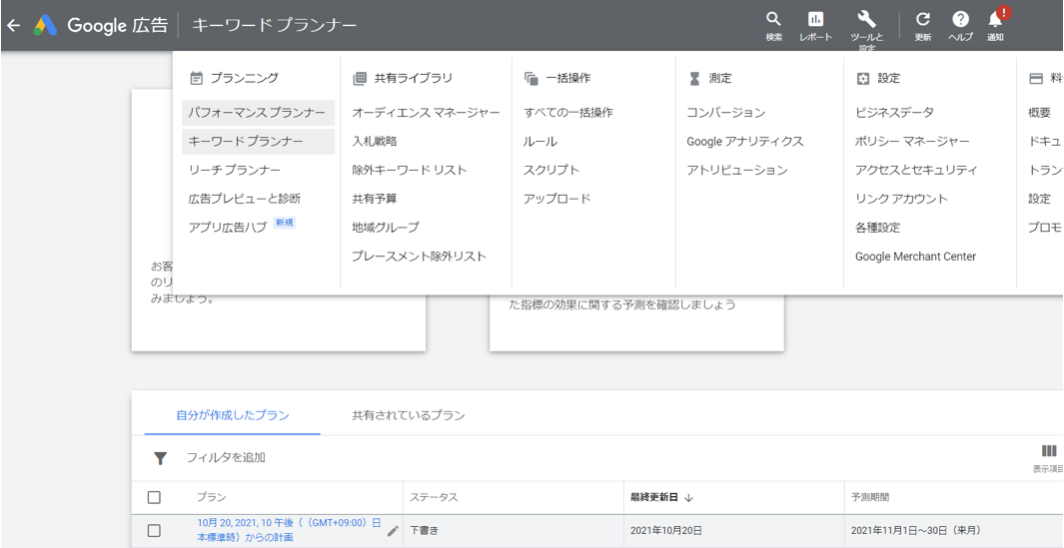Click the pencil edit icon on plan row
Screen dimensions: 1064x548
click(x=393, y=531)
